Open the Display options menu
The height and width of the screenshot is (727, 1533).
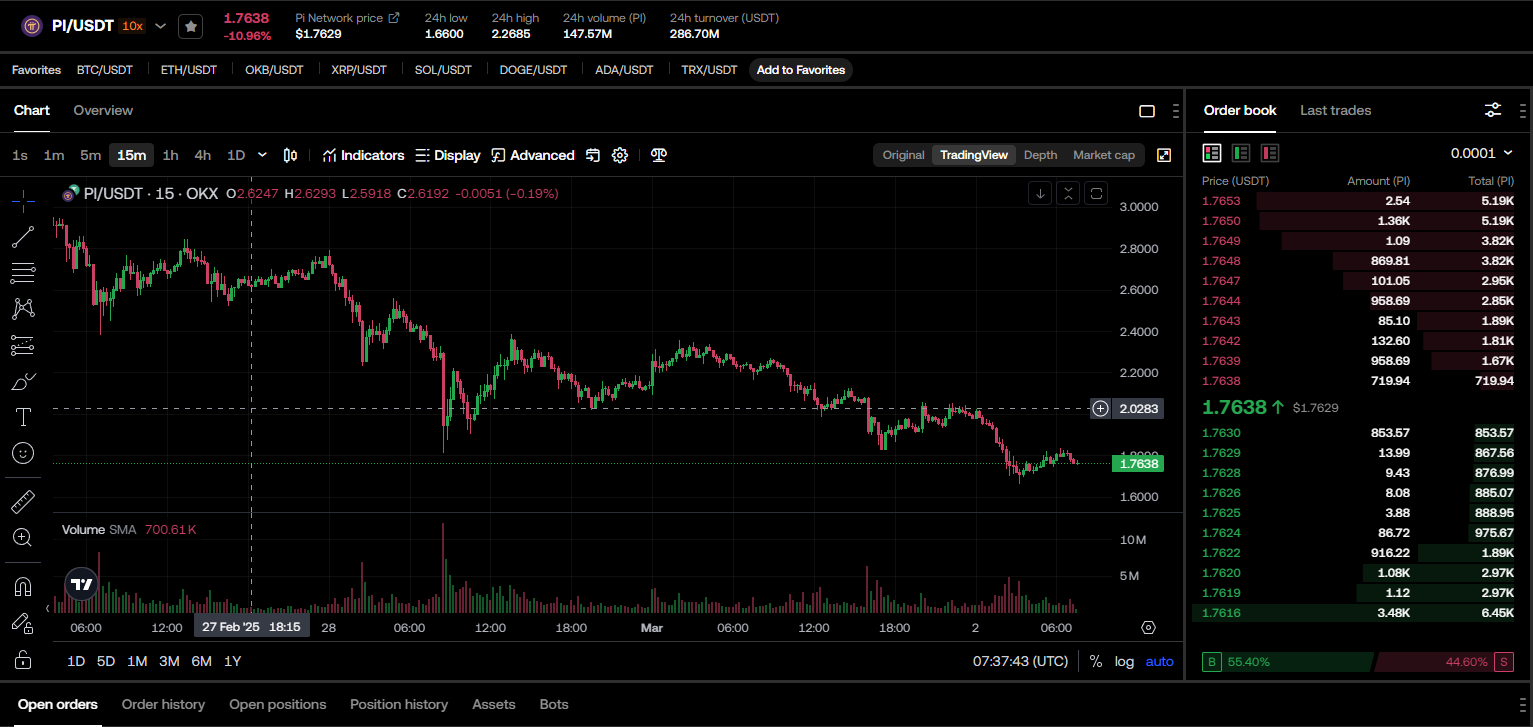pyautogui.click(x=448, y=155)
